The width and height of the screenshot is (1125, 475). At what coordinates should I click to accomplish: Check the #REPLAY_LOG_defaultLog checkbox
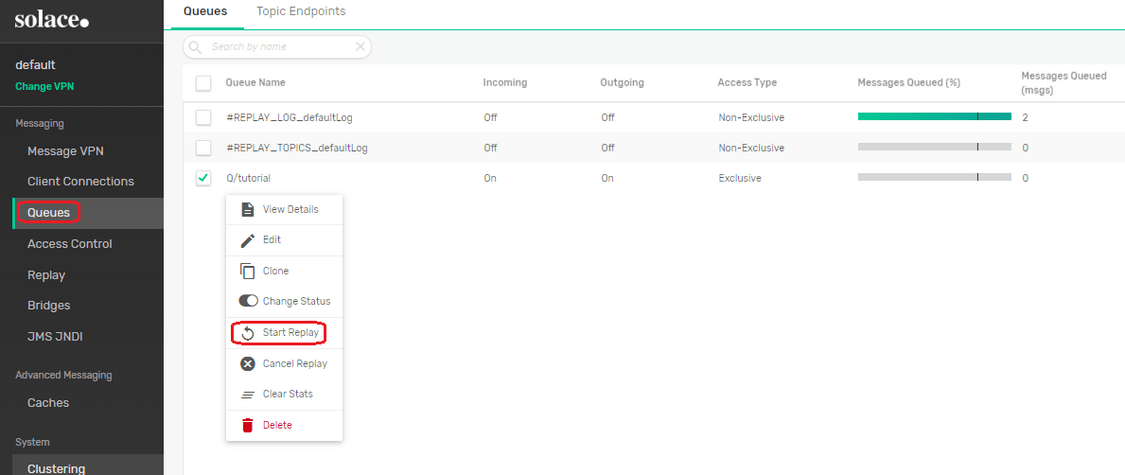pyautogui.click(x=204, y=117)
